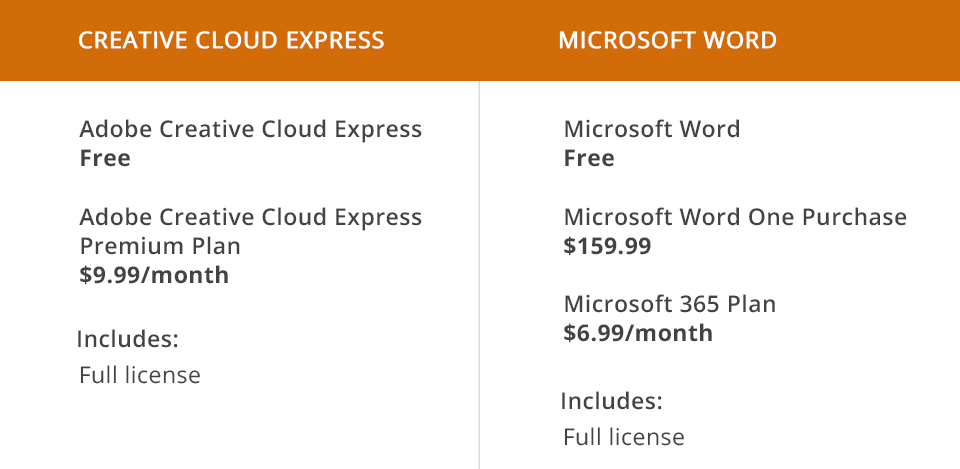The height and width of the screenshot is (469, 960).
Task: Click the CREATIVE CLOUD EXPRESS column heading
Action: [x=231, y=41]
